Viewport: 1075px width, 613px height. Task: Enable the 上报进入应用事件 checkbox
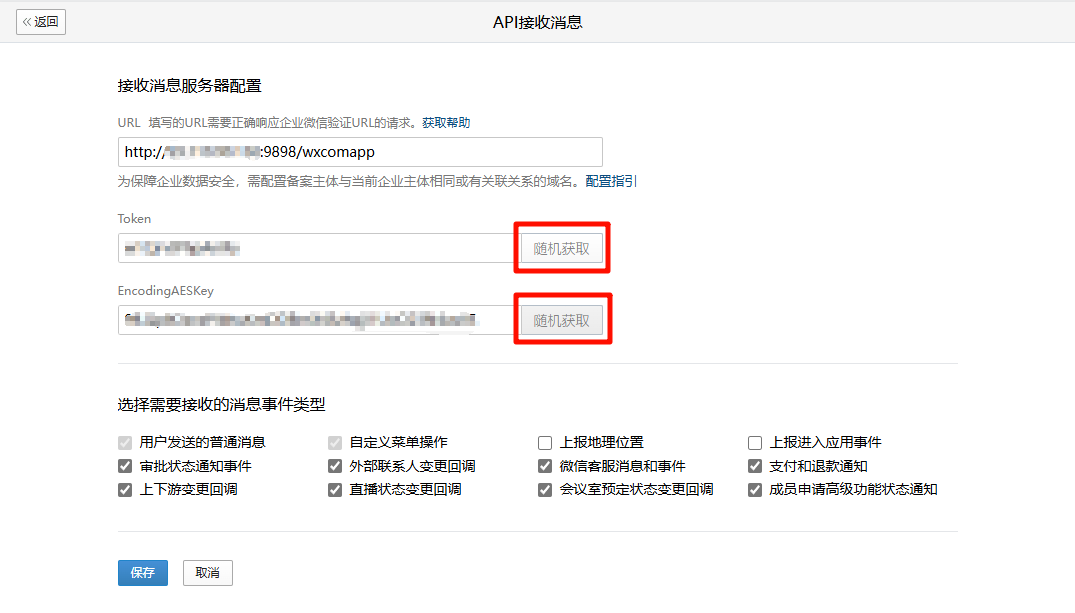click(755, 443)
